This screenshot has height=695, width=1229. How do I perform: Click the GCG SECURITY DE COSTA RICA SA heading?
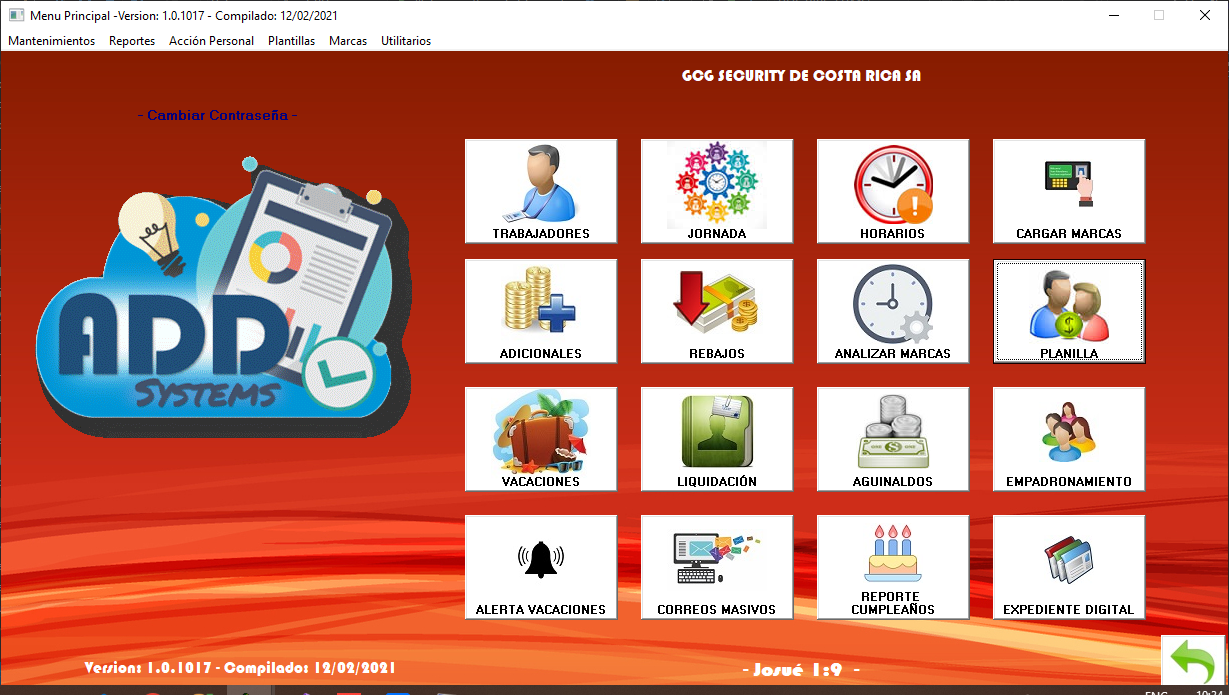click(801, 76)
